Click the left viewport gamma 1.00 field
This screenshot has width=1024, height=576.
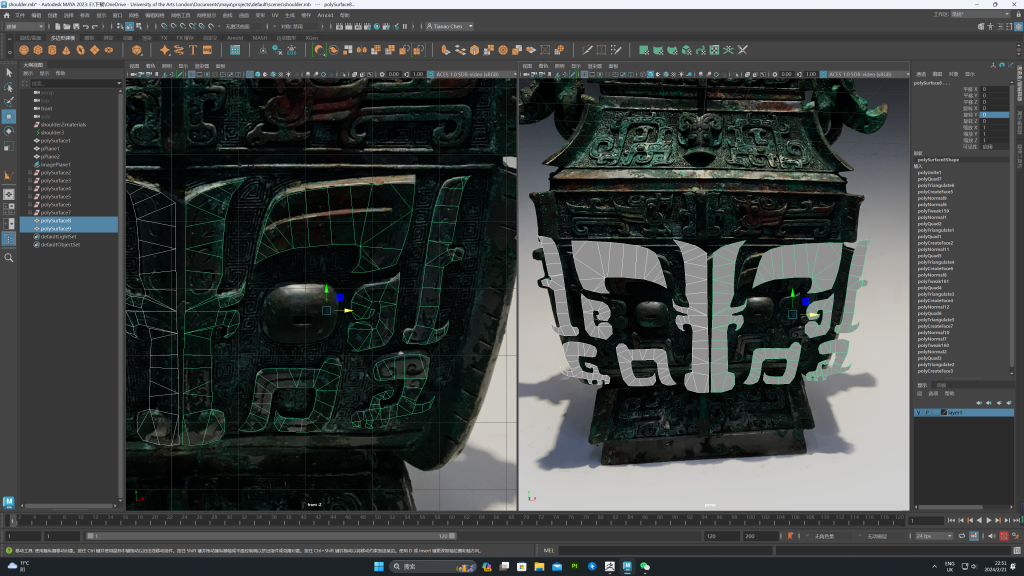(418, 74)
